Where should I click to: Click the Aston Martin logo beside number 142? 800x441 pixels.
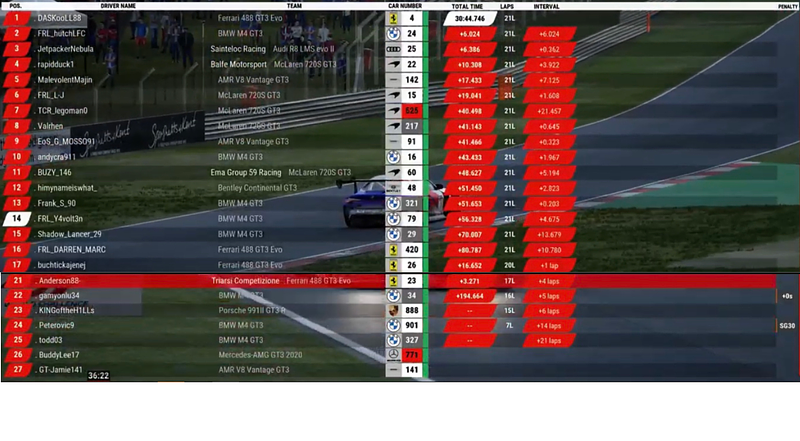[x=393, y=80]
